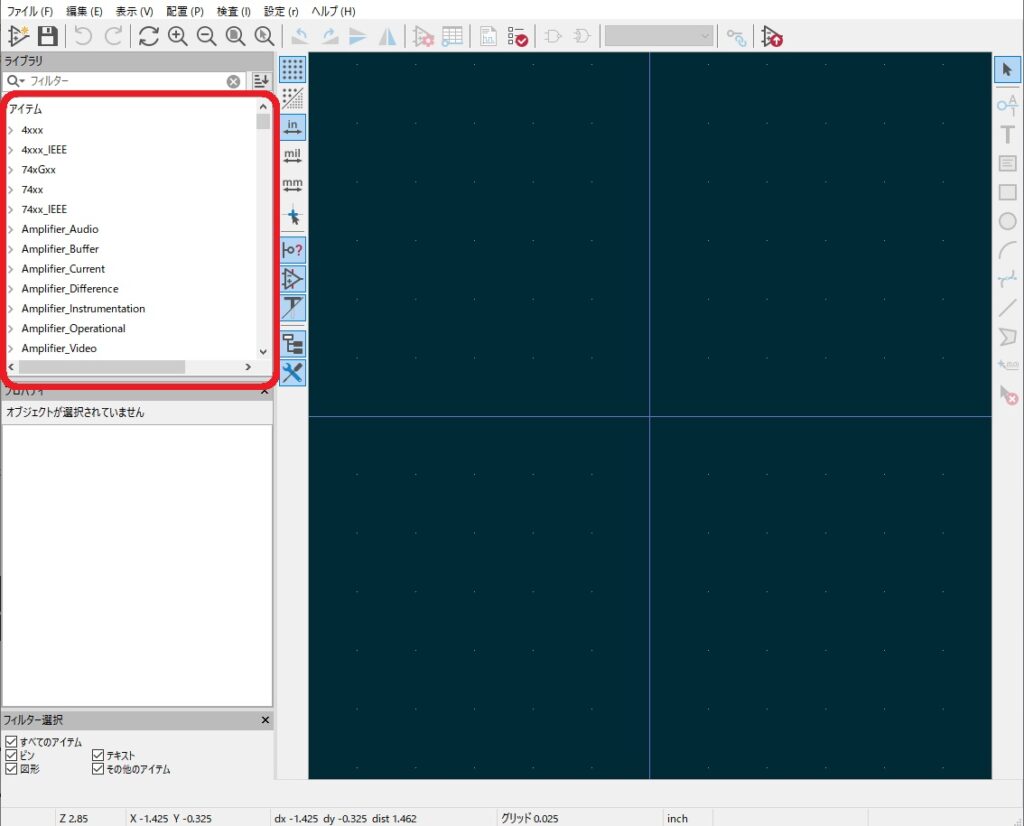The width and height of the screenshot is (1024, 826).
Task: Click the library tree horizontal scrollbar
Action: (x=100, y=367)
